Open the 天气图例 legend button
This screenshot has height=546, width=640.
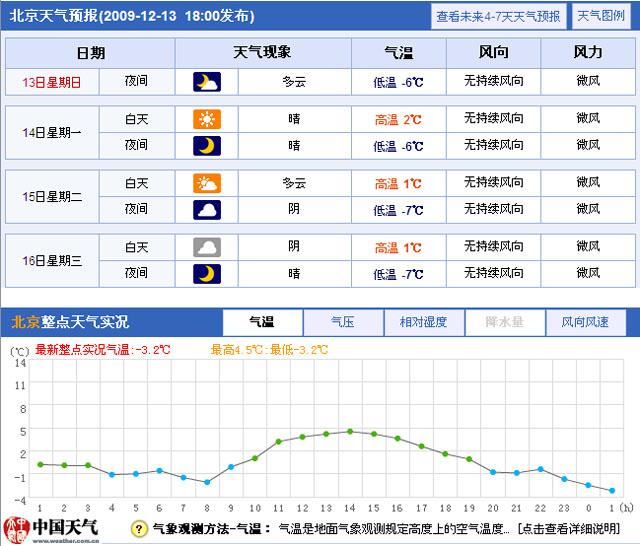[x=600, y=17]
